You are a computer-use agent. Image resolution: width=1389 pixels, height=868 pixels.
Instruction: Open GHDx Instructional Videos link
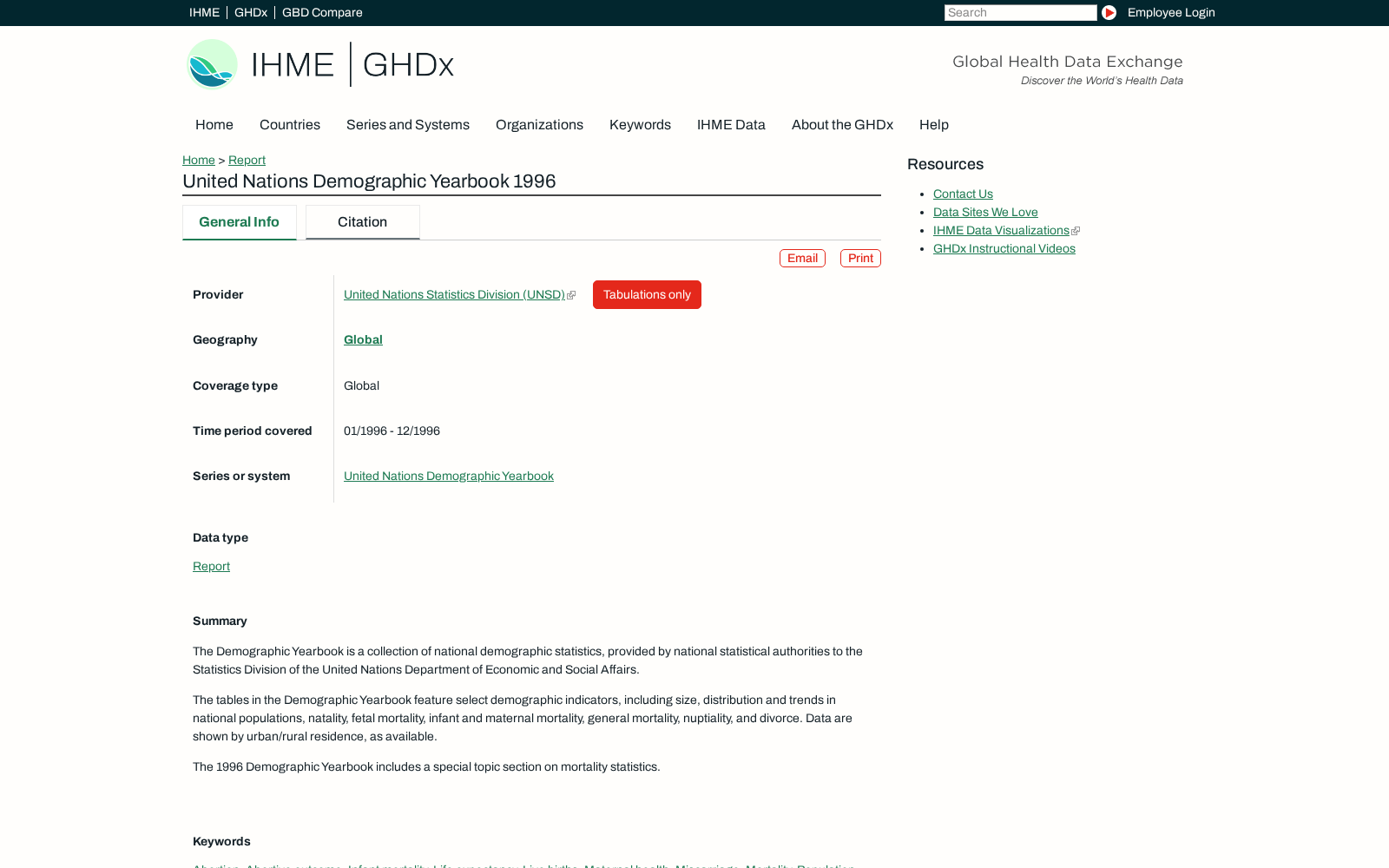pos(1004,249)
